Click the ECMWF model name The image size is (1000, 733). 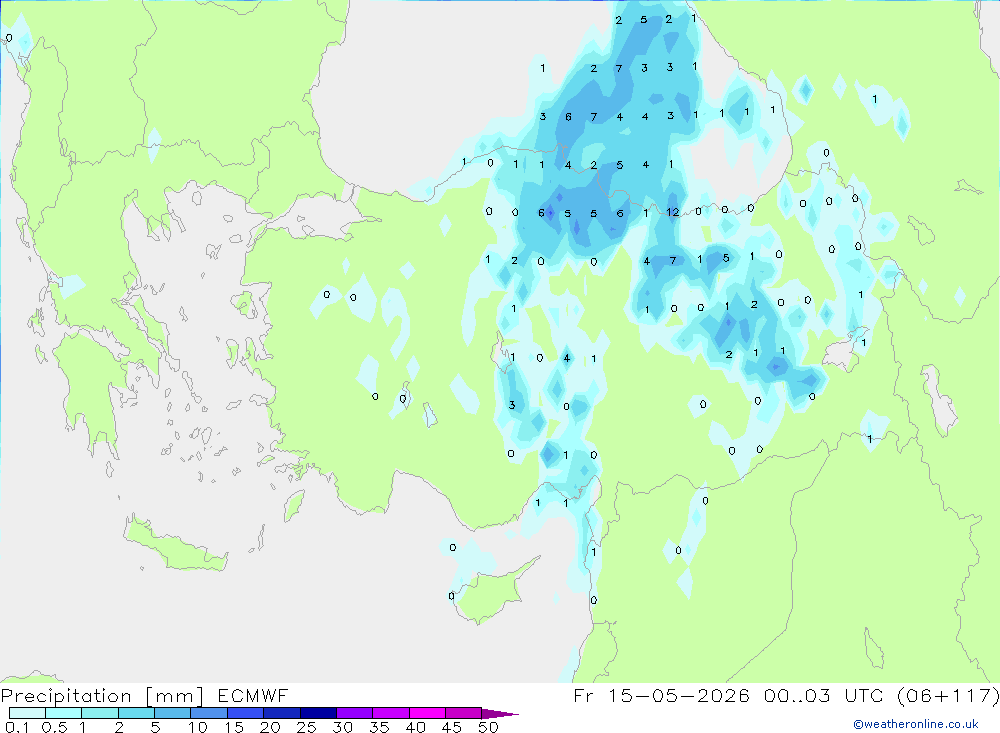253,695
